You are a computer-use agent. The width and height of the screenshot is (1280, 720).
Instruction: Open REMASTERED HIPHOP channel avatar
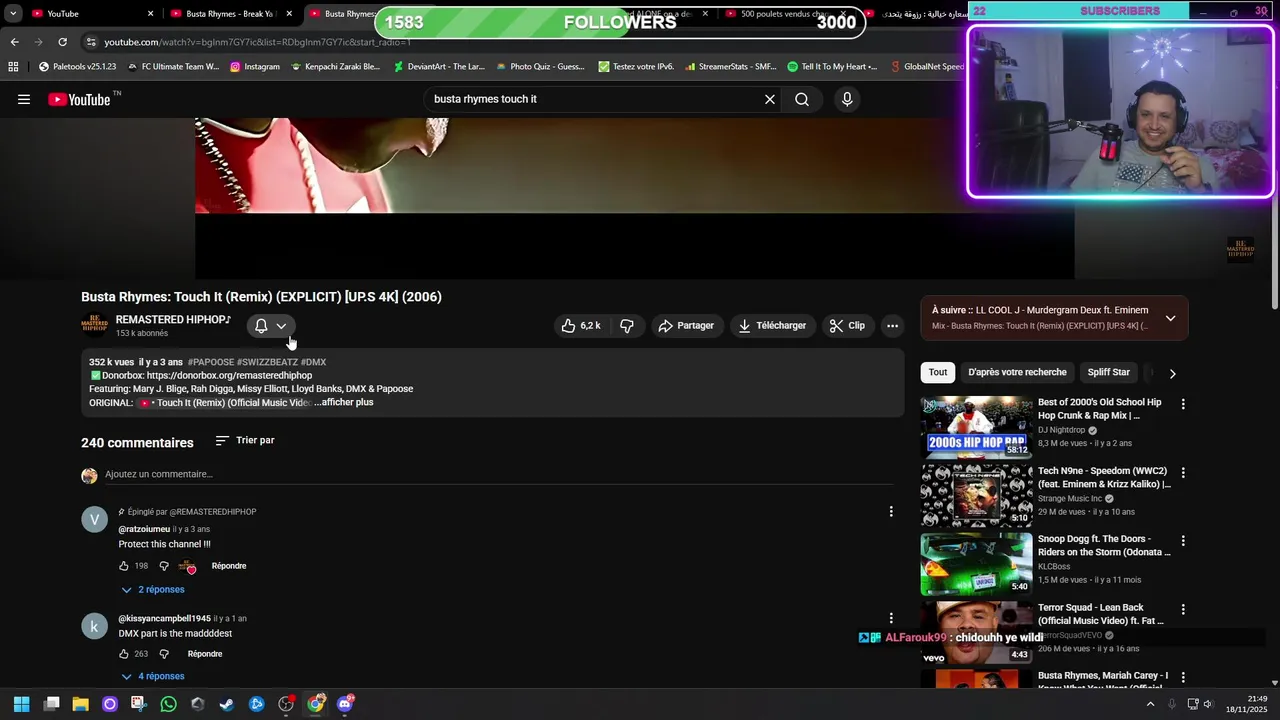pyautogui.click(x=94, y=325)
